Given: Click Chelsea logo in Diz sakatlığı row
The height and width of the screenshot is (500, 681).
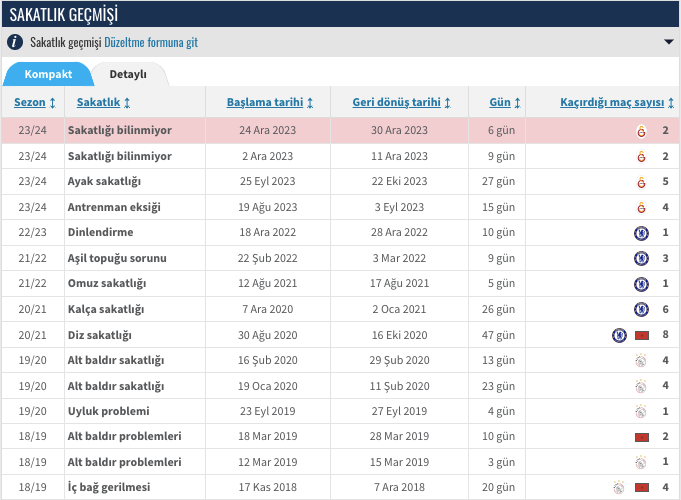Looking at the screenshot, I should click(x=619, y=335).
